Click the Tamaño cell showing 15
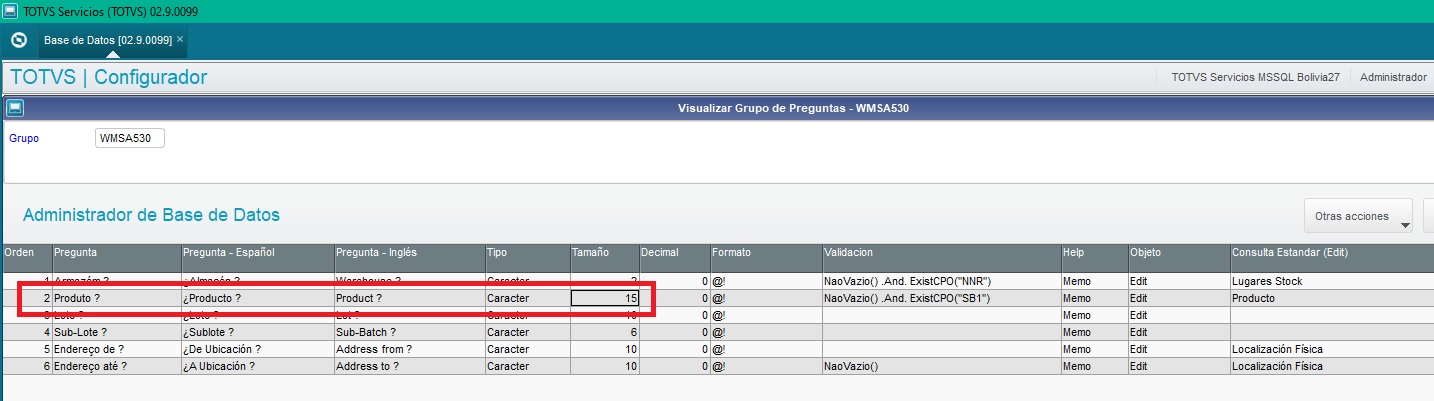The width and height of the screenshot is (1434, 401). pos(604,298)
